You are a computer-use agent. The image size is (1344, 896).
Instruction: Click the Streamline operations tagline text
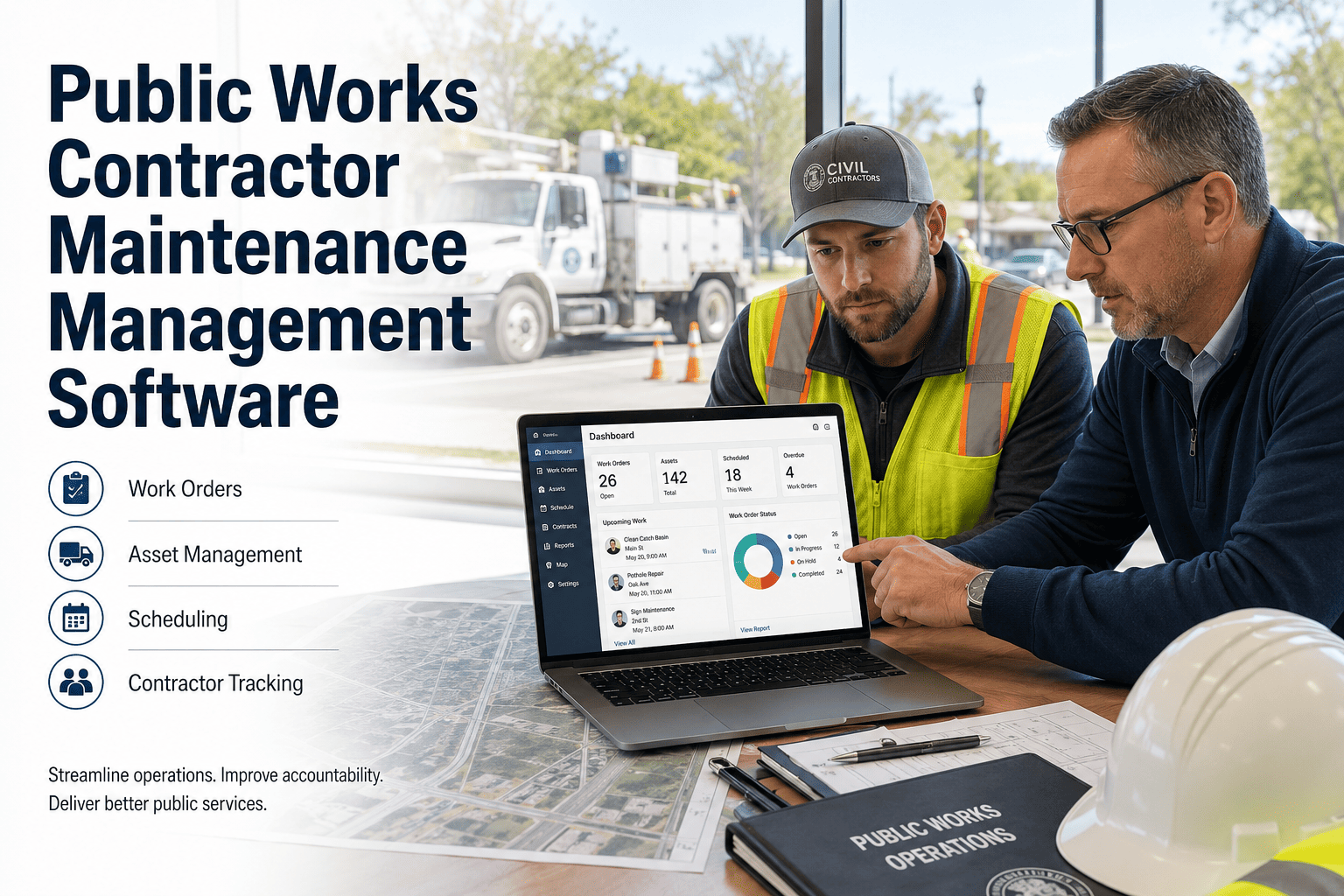tap(215, 775)
